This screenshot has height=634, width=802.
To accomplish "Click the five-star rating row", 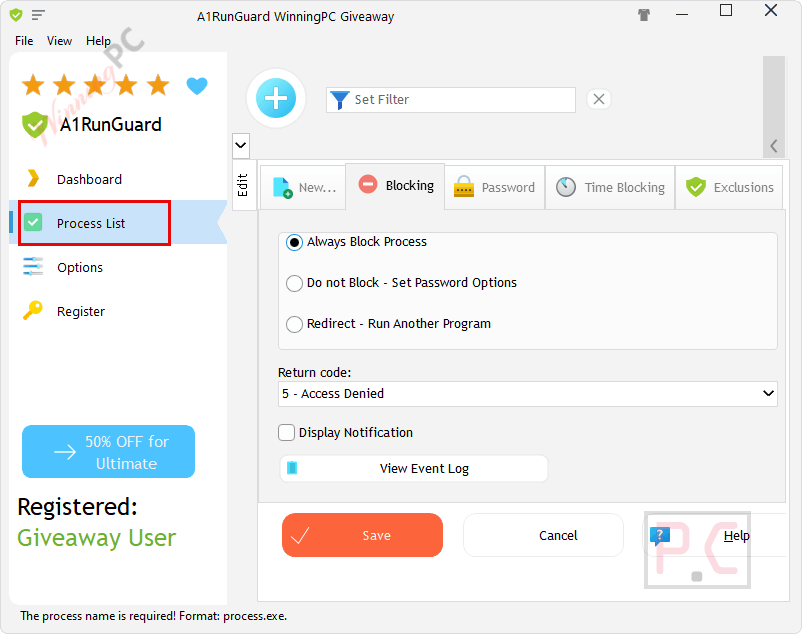I will click(x=96, y=85).
